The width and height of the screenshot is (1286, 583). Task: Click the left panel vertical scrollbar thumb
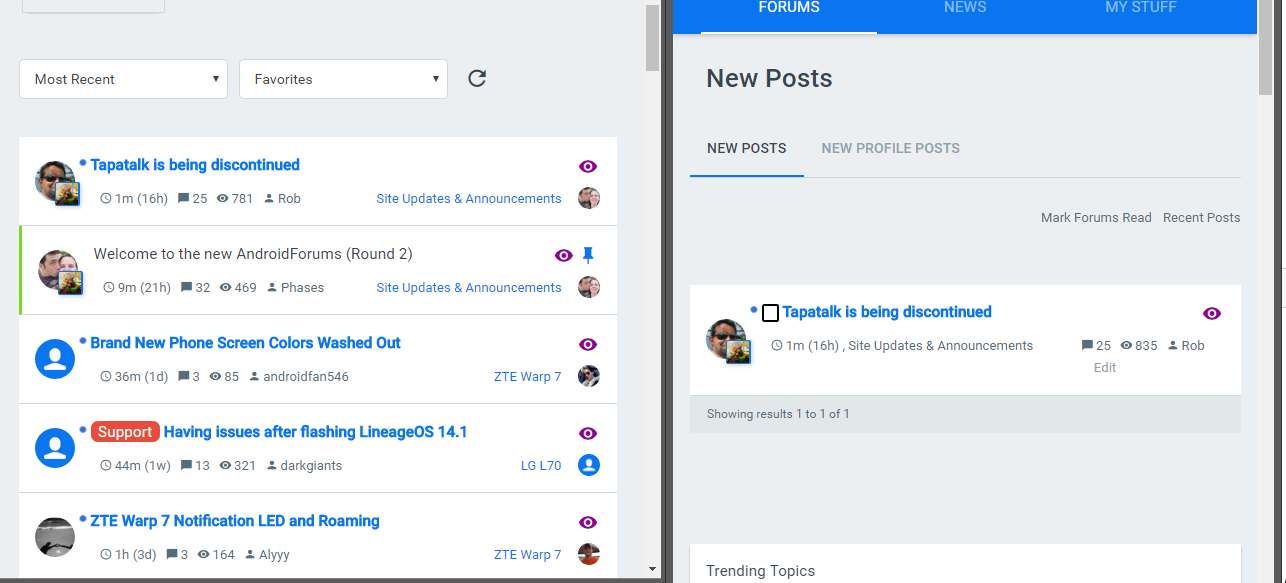tap(653, 36)
